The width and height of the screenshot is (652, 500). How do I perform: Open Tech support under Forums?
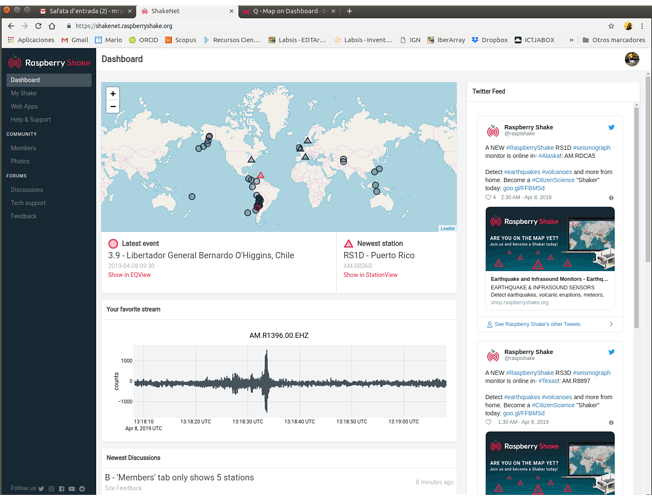[28, 203]
